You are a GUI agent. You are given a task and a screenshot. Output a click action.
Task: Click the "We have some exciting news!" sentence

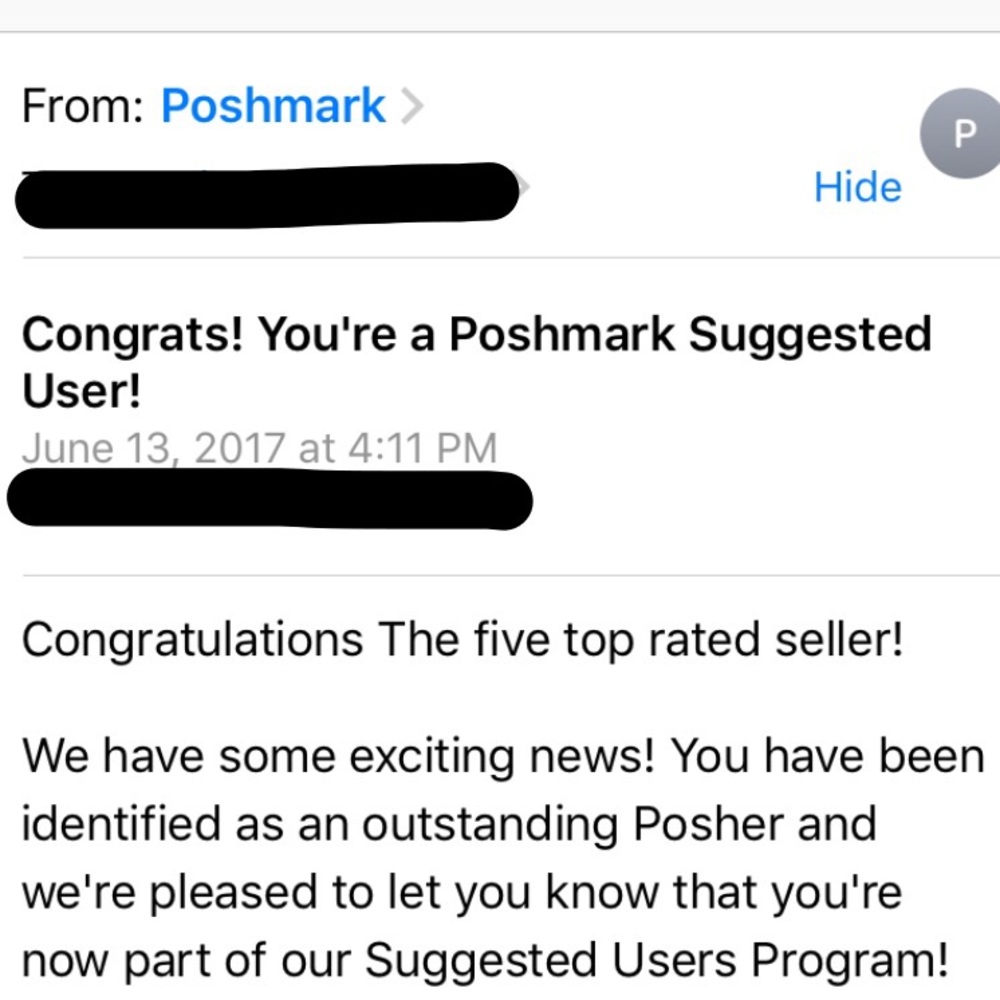pos(338,757)
